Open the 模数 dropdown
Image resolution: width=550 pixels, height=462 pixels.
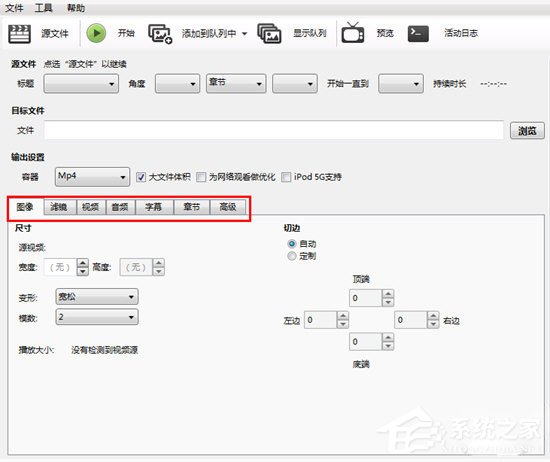point(97,317)
